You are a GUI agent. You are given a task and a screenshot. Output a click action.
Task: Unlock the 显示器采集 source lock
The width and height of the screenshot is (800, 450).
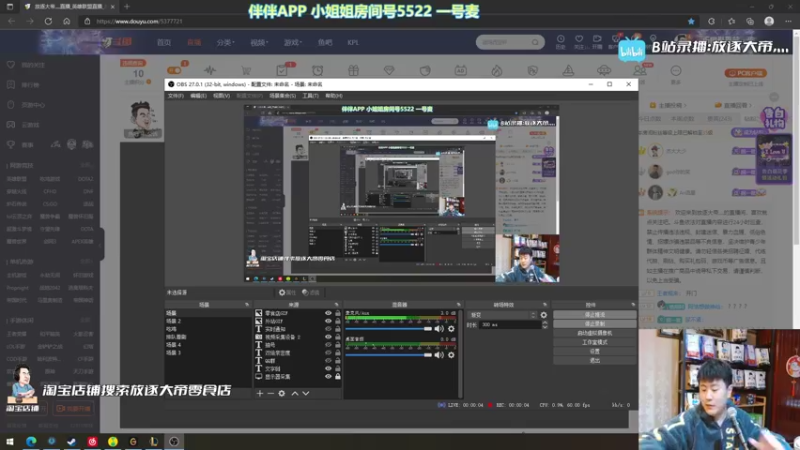(338, 377)
